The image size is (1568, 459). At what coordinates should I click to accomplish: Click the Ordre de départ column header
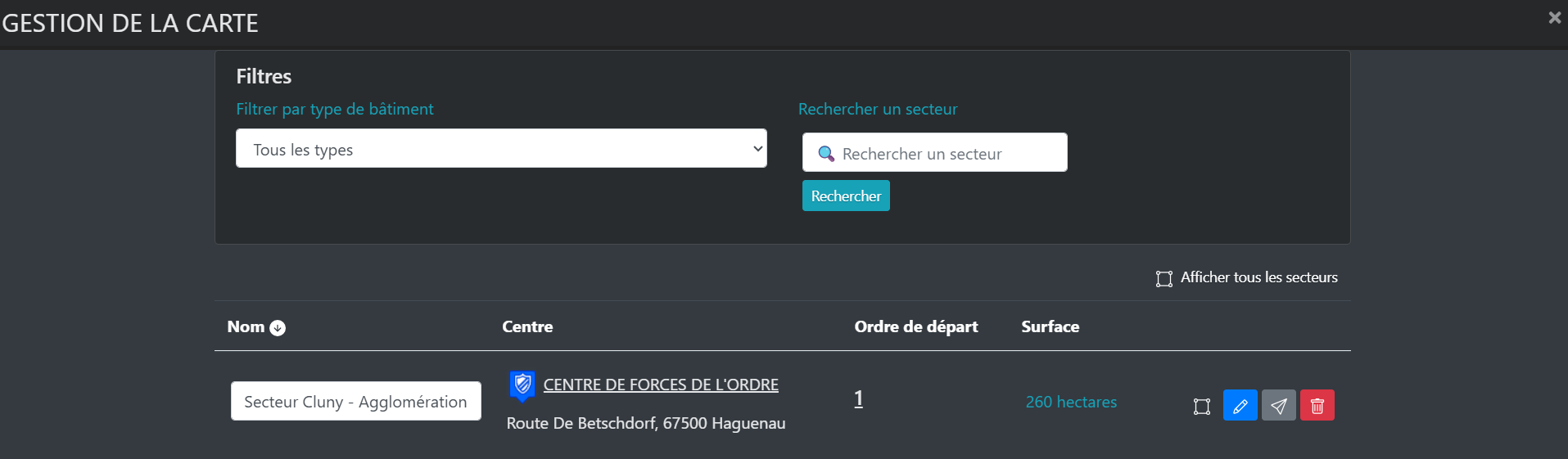(916, 326)
